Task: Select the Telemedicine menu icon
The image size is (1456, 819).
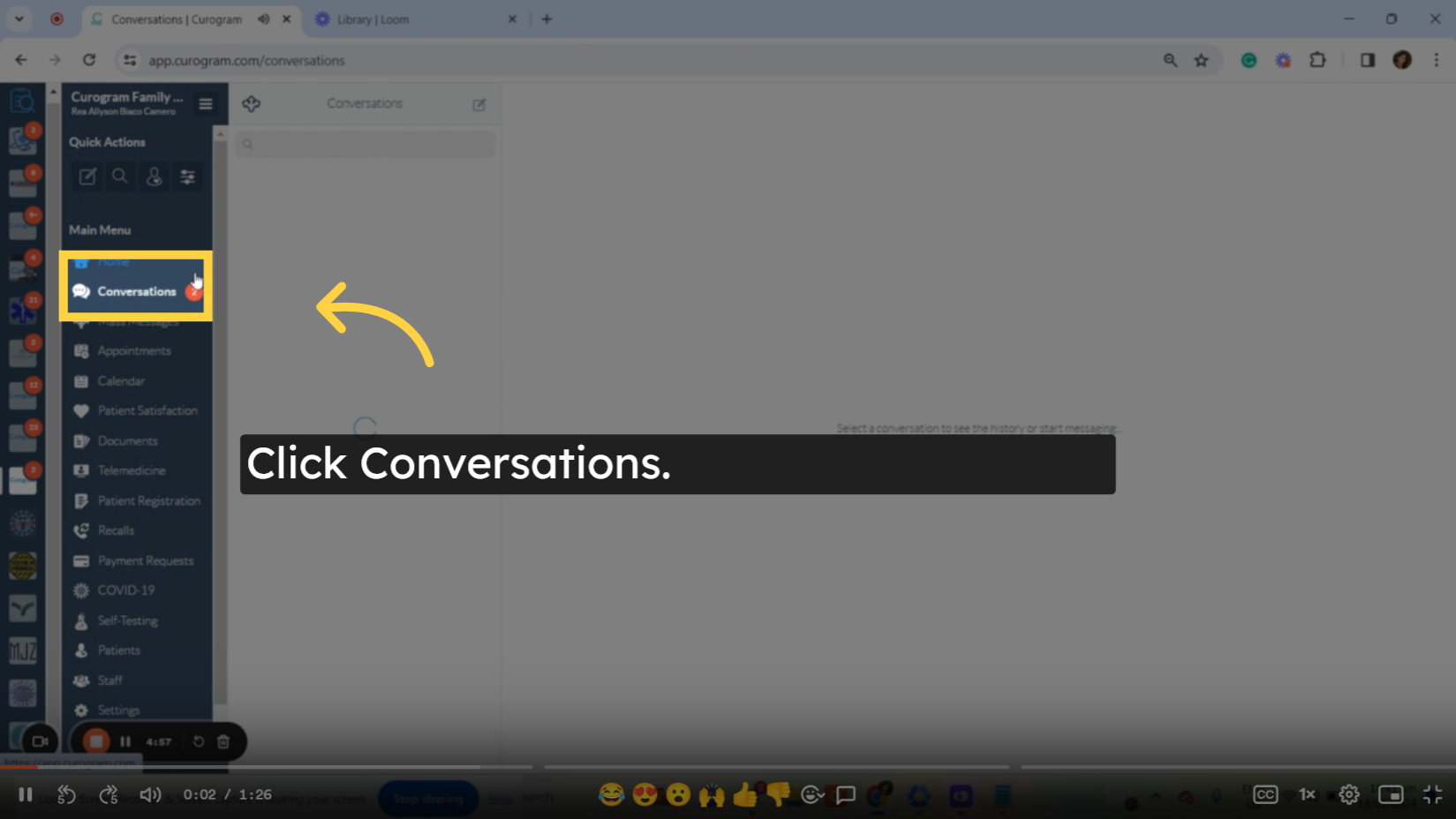Action: (81, 470)
